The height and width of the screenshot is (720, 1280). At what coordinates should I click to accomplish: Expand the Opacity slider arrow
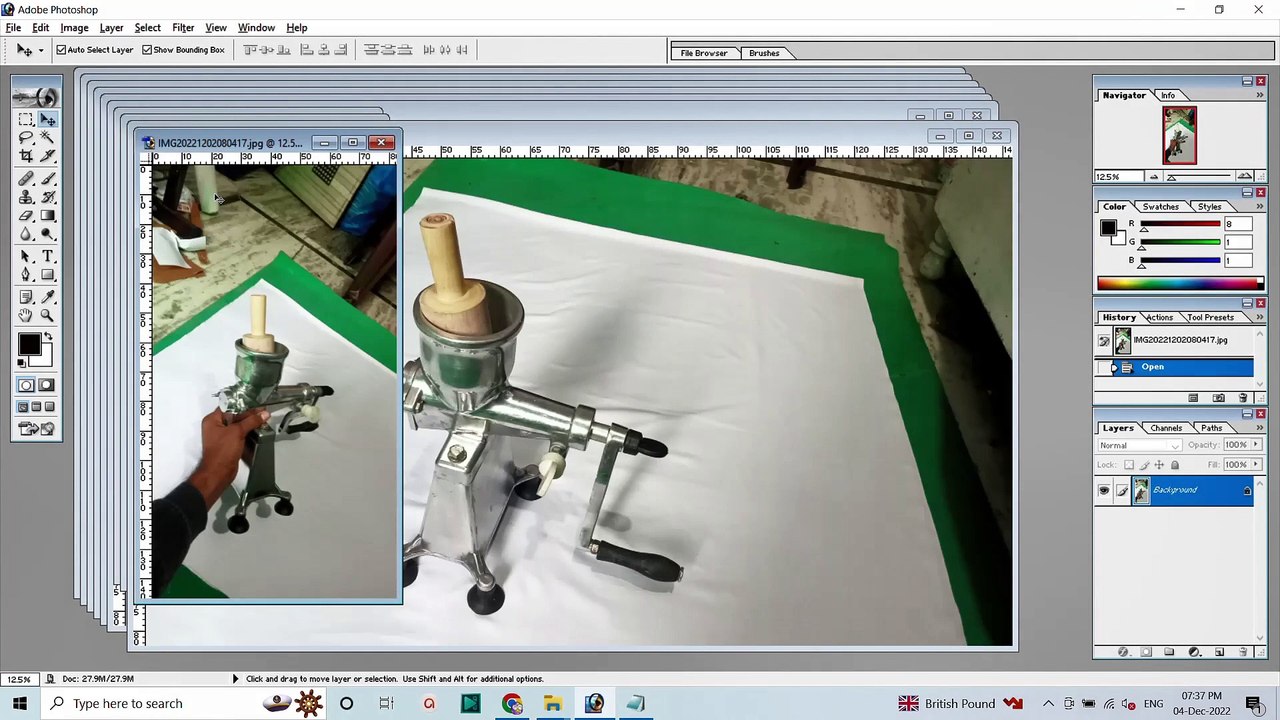coord(1255,445)
